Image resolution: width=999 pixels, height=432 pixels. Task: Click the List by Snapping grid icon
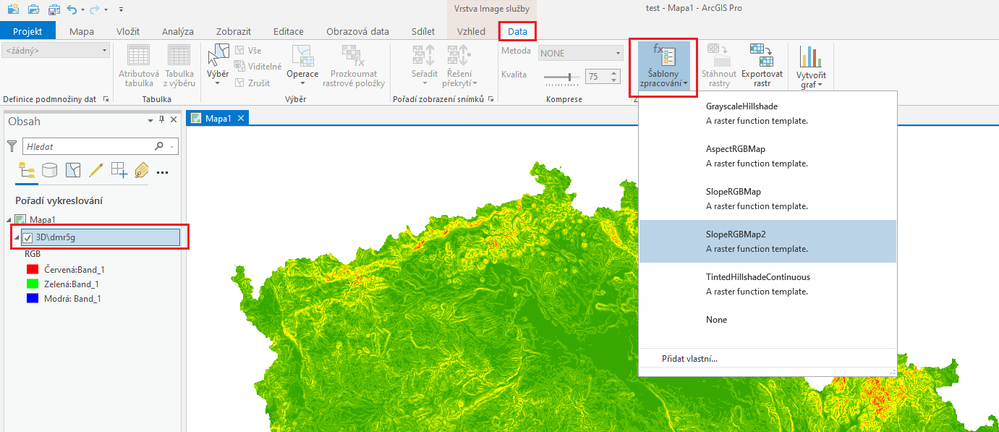coord(119,170)
